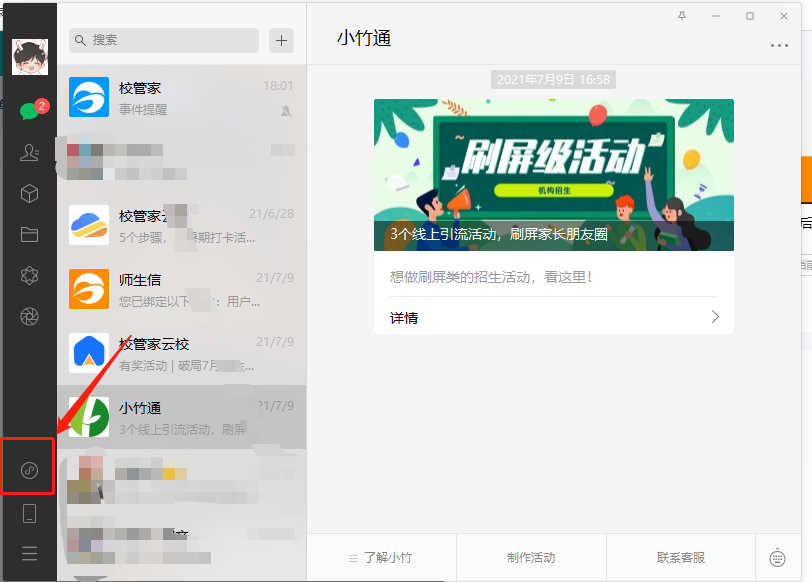Click the cloud avatar dated 21/6/28
The height and width of the screenshot is (582, 812).
click(89, 225)
